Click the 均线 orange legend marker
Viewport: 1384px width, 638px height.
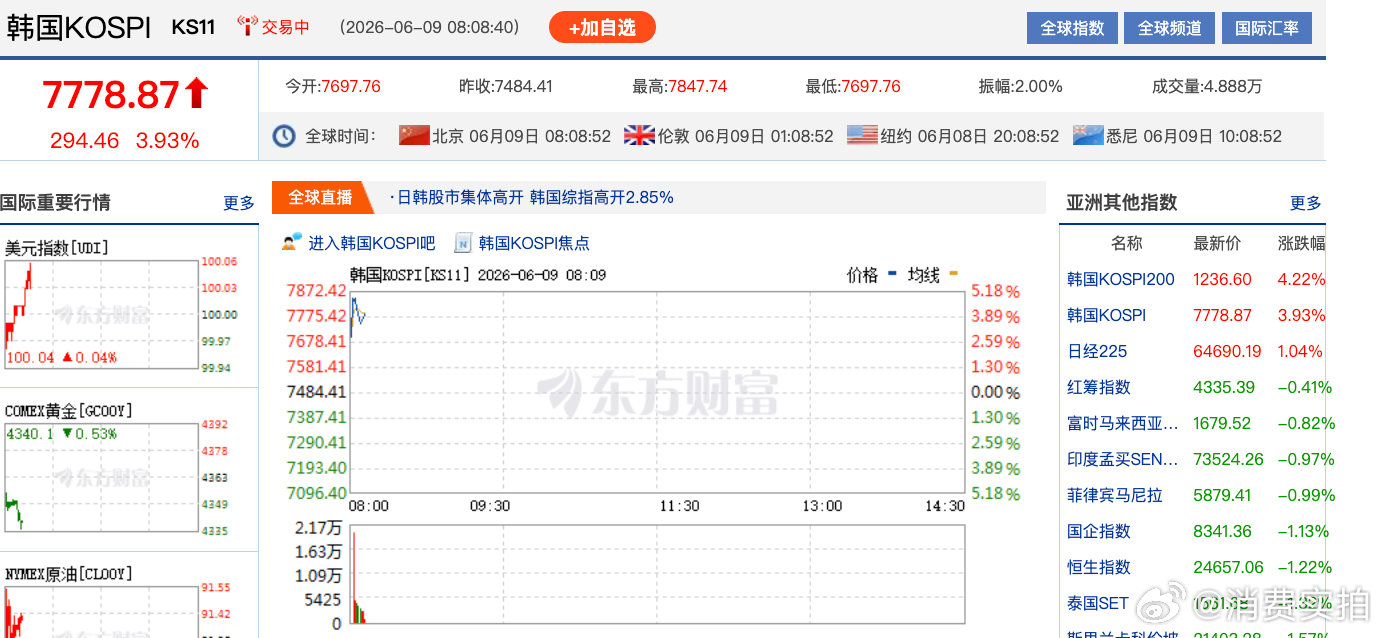(x=953, y=273)
